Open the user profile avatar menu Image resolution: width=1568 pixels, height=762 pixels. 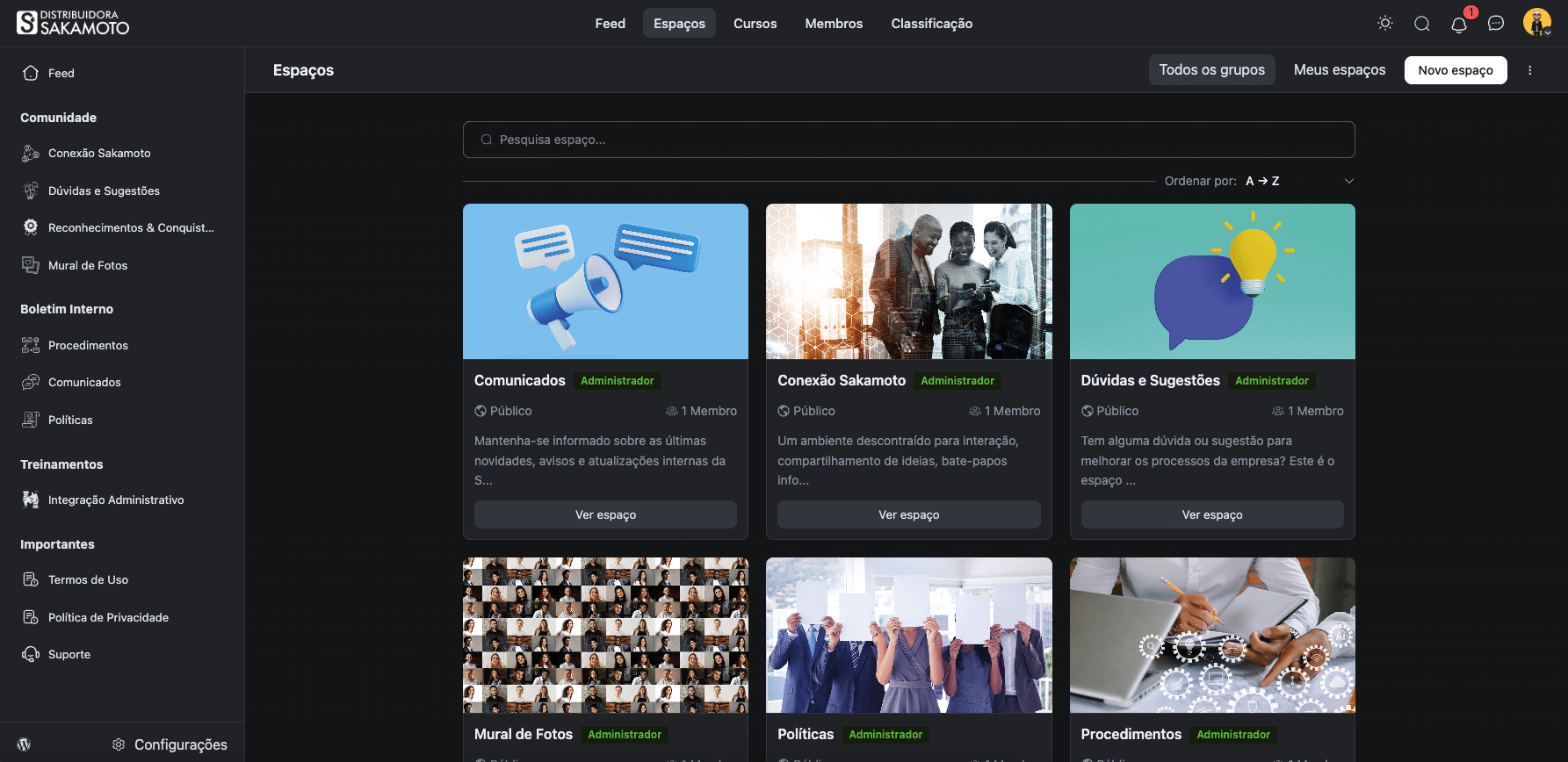pyautogui.click(x=1536, y=23)
